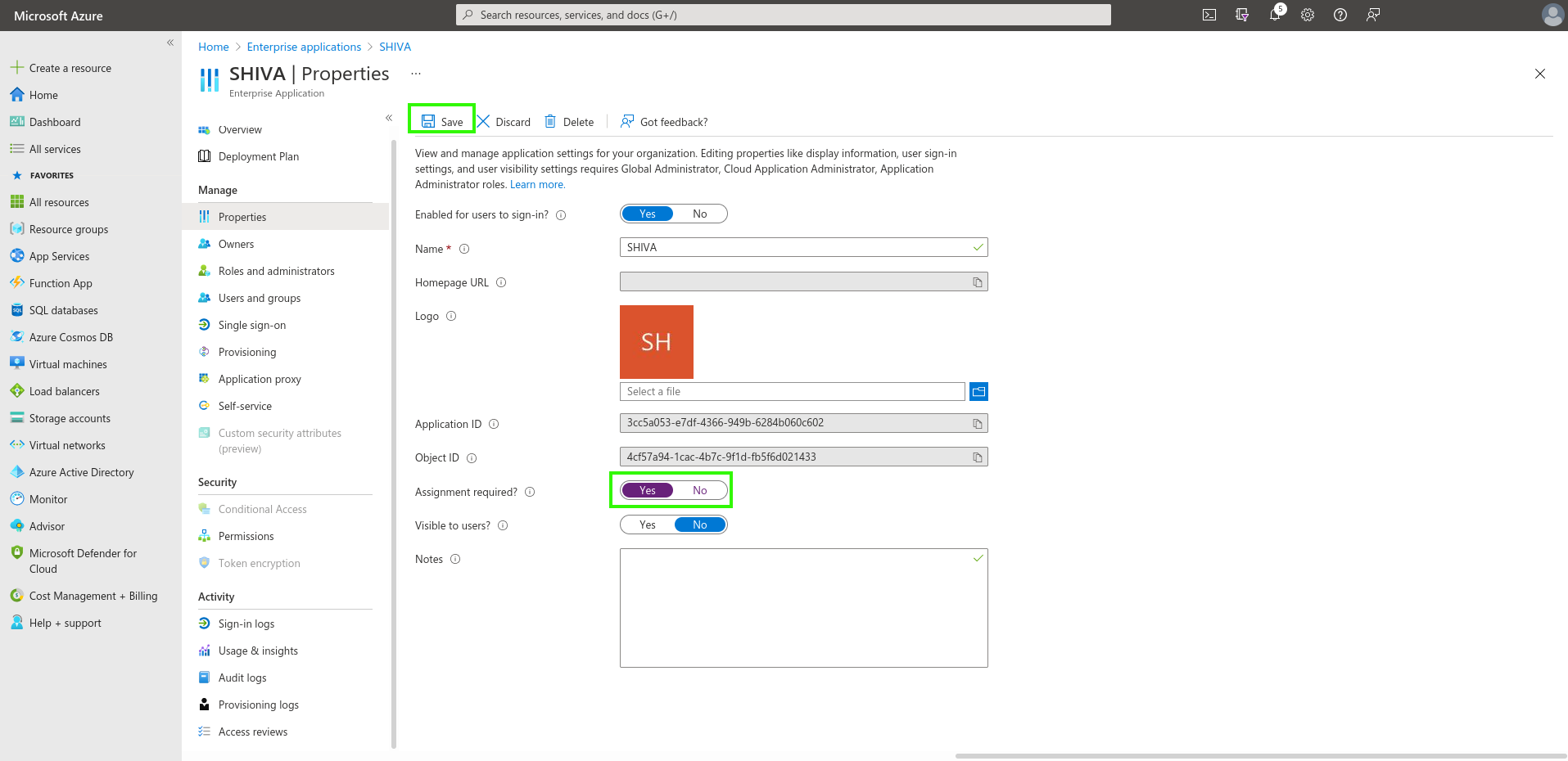Go to Single sign-on settings

(251, 325)
